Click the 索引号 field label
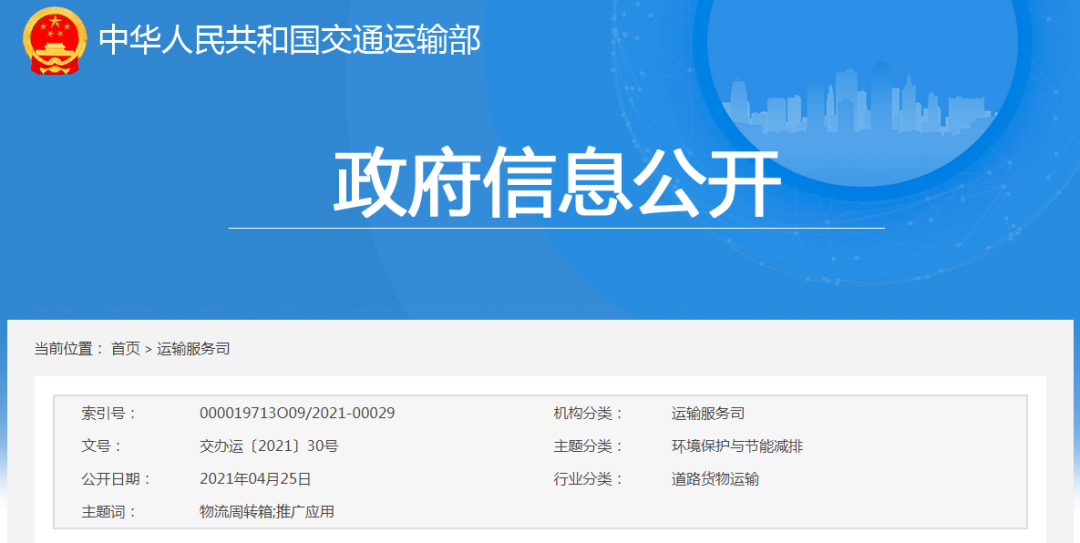 (108, 413)
